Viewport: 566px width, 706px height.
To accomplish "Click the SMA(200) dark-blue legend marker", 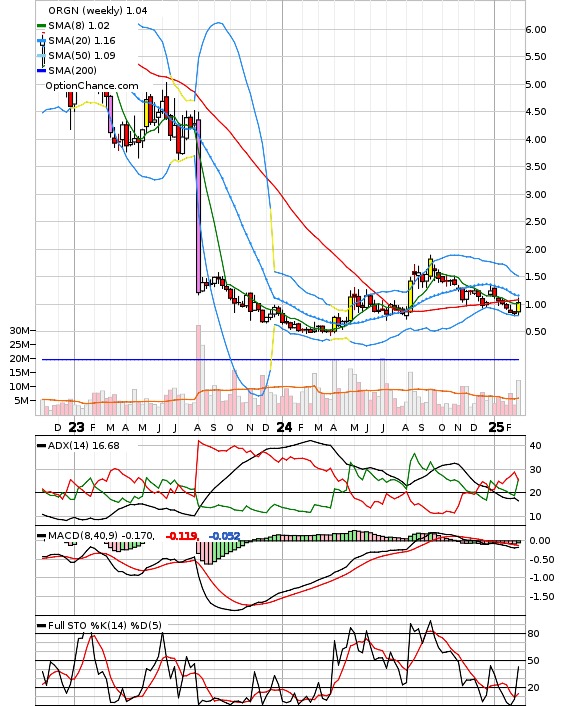I will pos(41,71).
